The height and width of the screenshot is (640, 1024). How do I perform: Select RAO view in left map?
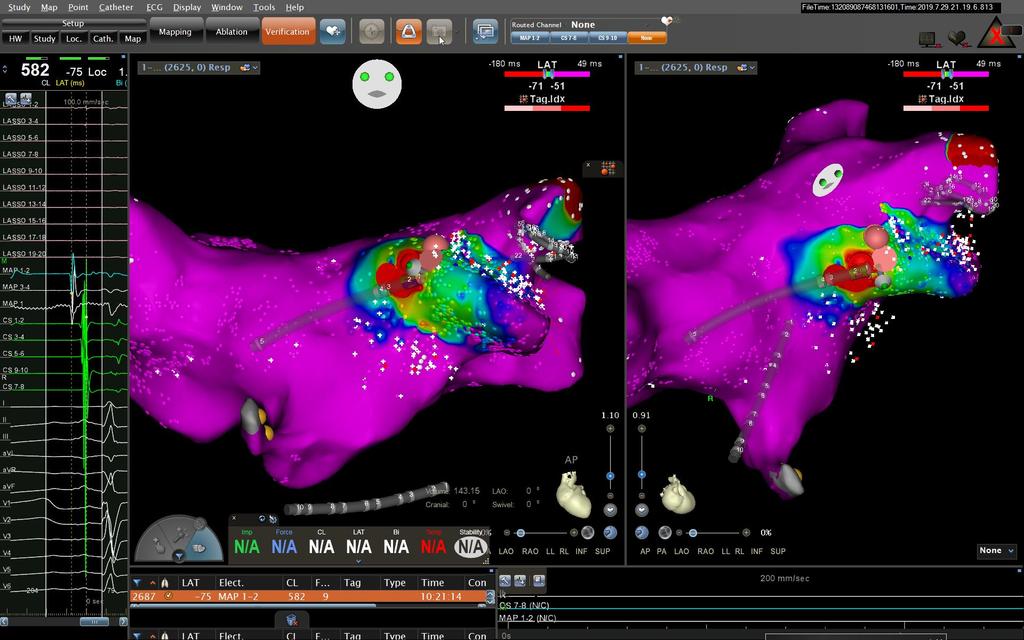click(530, 551)
